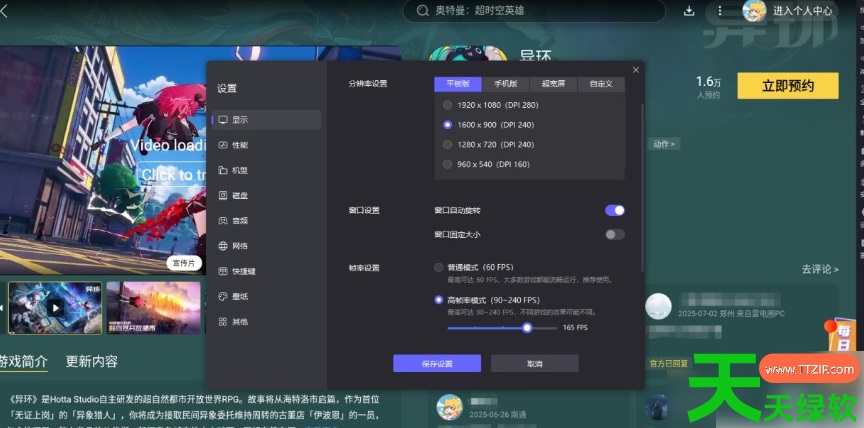The image size is (864, 428).
Task: Open the 去评论 > link
Action: [x=820, y=269]
